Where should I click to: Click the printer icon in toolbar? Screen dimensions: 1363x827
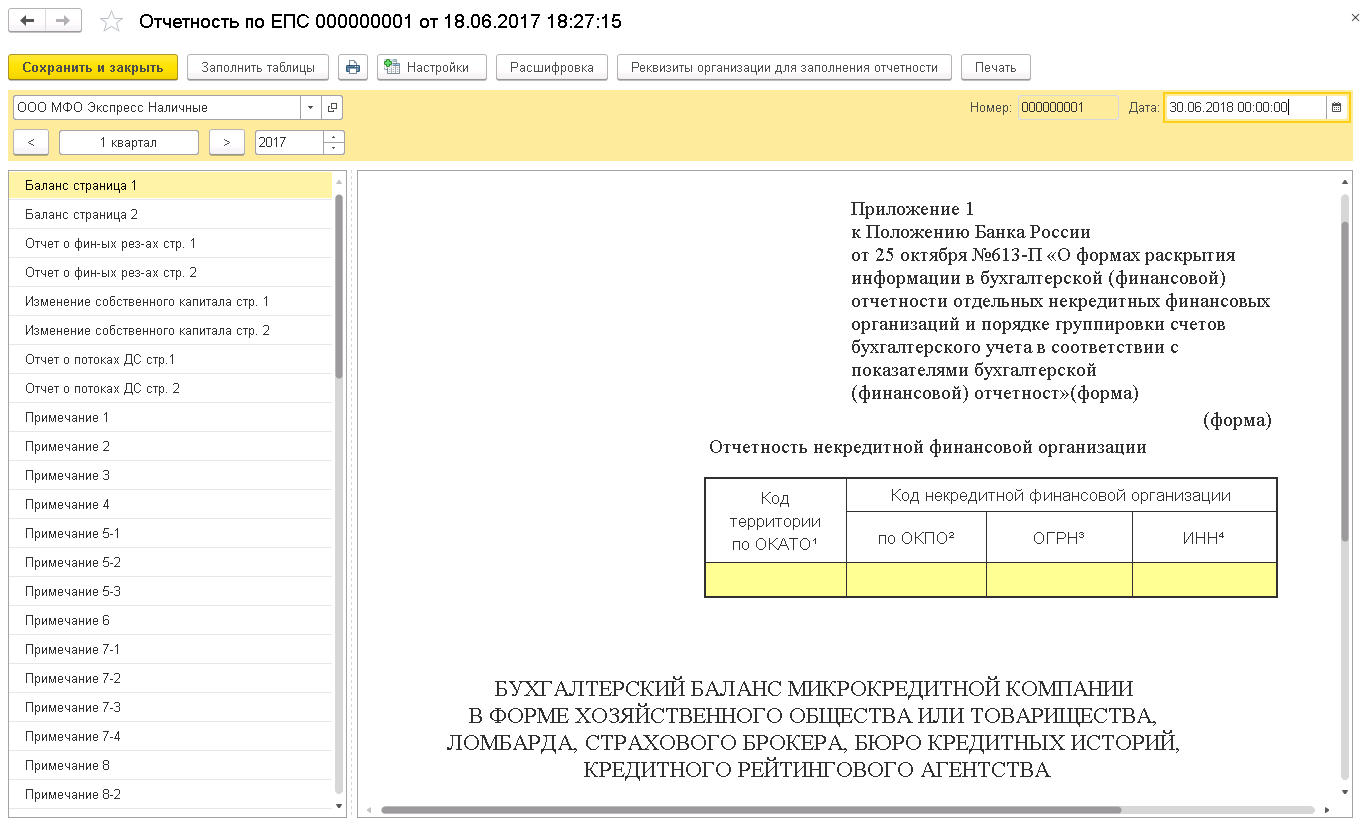coord(352,68)
